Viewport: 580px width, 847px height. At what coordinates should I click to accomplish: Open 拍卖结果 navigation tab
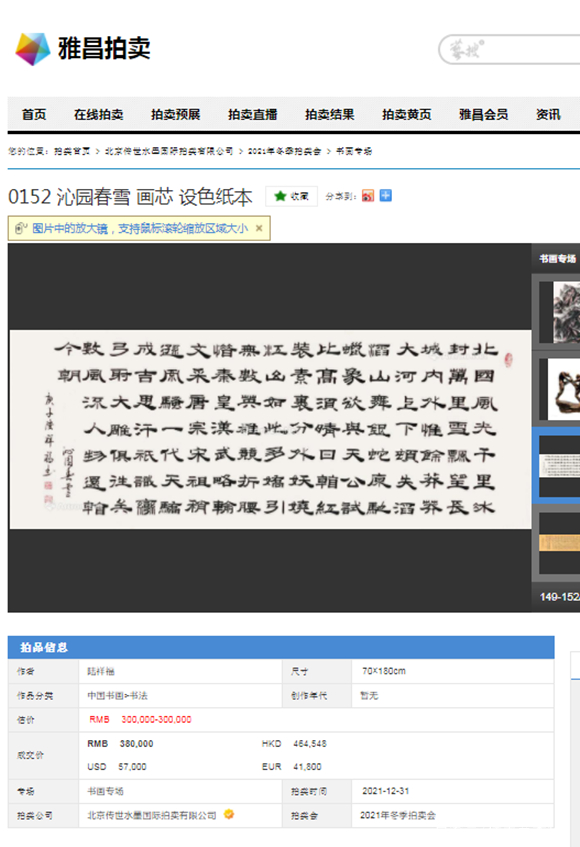pos(329,114)
